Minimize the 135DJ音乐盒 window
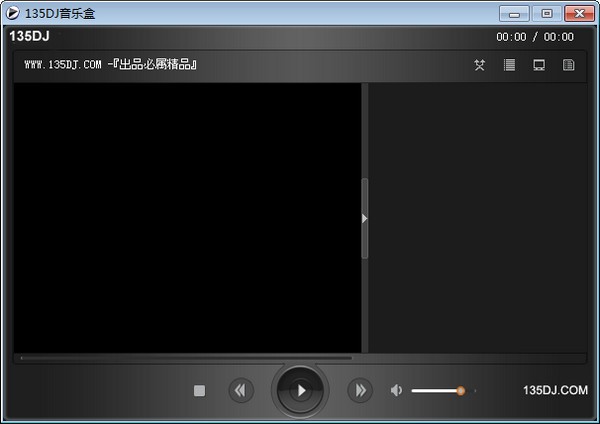 point(514,14)
